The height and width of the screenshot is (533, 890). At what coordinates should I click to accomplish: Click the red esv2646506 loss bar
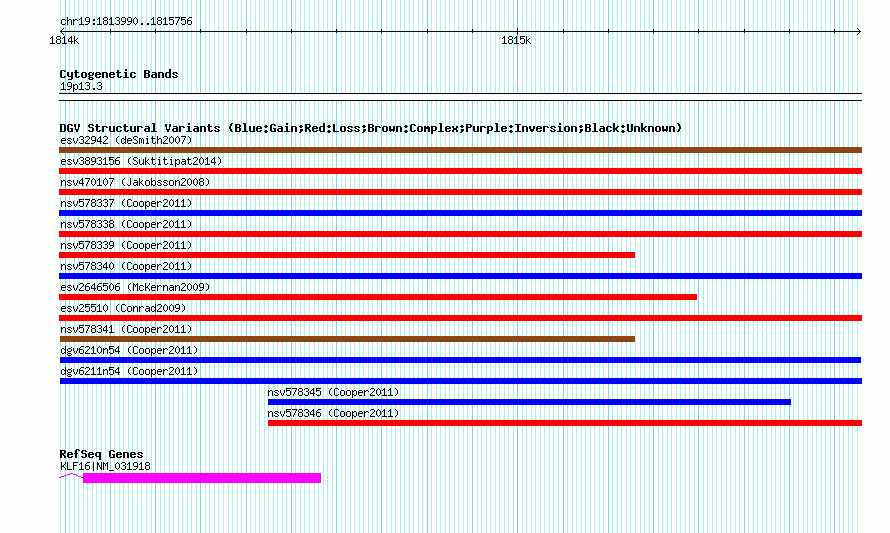[378, 297]
